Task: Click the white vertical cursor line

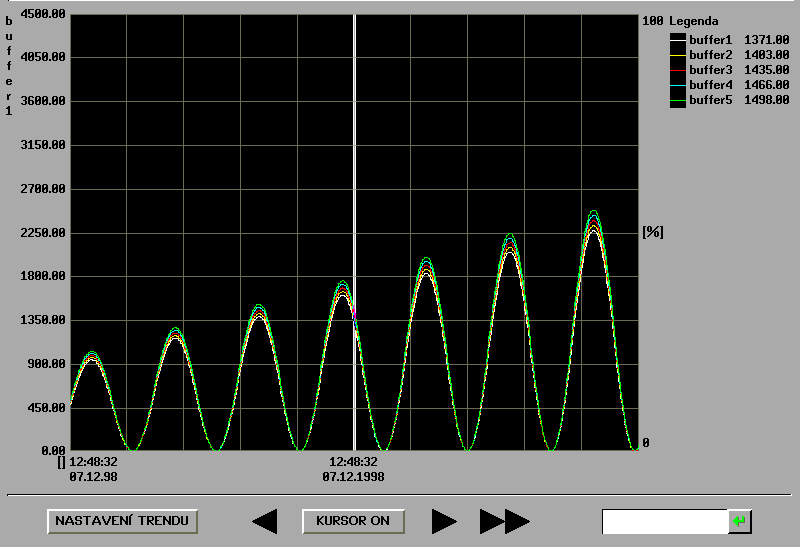Action: point(355,200)
